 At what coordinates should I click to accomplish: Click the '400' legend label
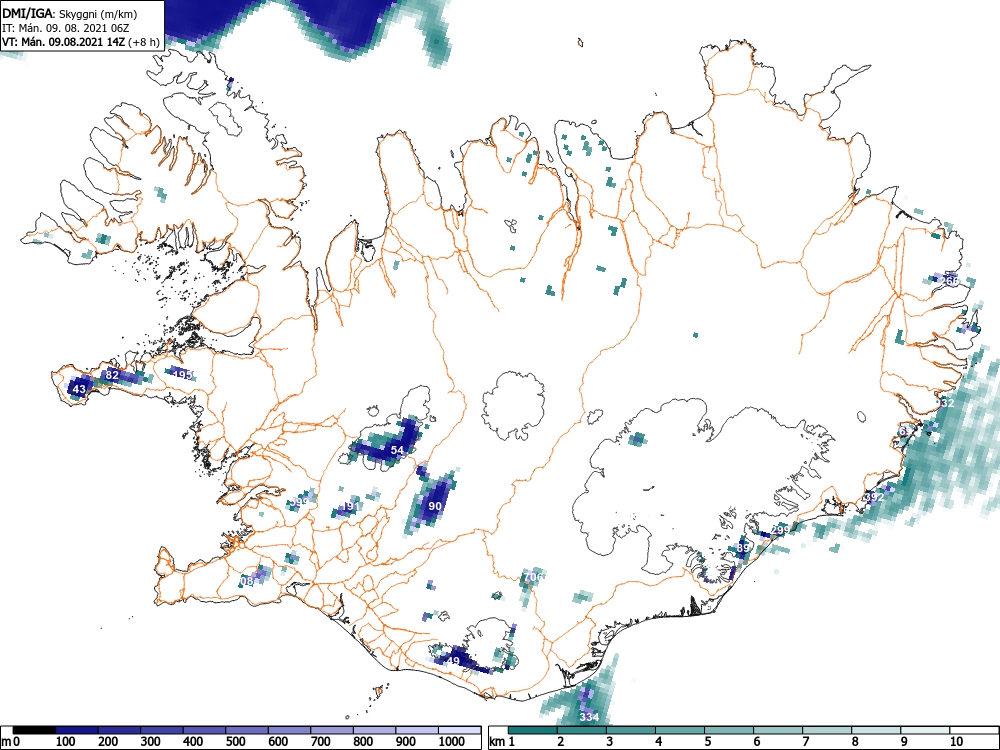pyautogui.click(x=193, y=742)
